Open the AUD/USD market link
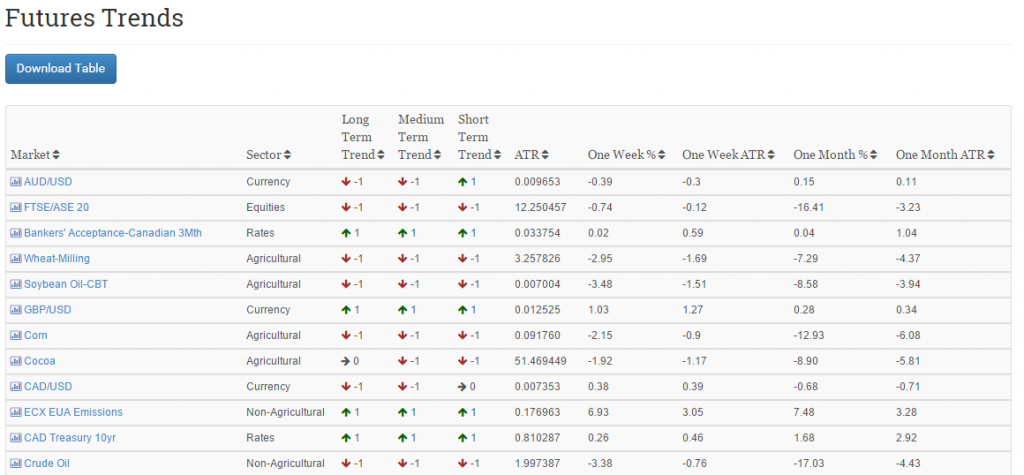Viewport: 1024px width, 475px height. [x=48, y=182]
